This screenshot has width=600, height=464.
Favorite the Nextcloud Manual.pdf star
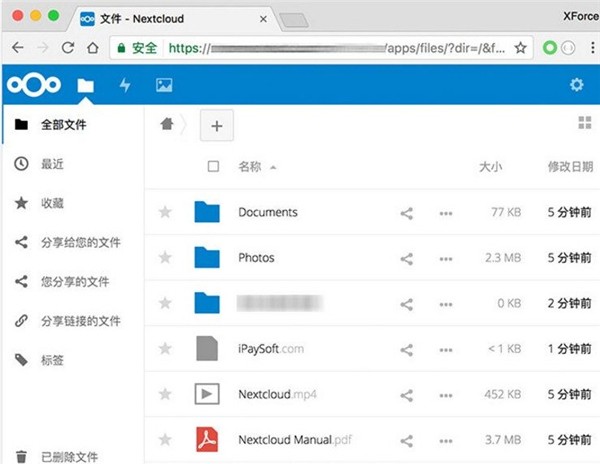(165, 440)
